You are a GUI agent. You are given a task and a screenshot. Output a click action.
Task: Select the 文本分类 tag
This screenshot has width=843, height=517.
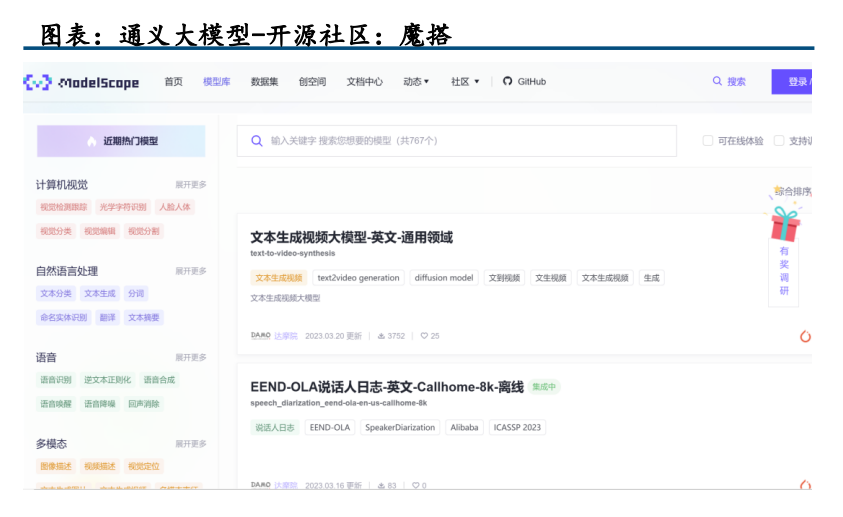56,293
